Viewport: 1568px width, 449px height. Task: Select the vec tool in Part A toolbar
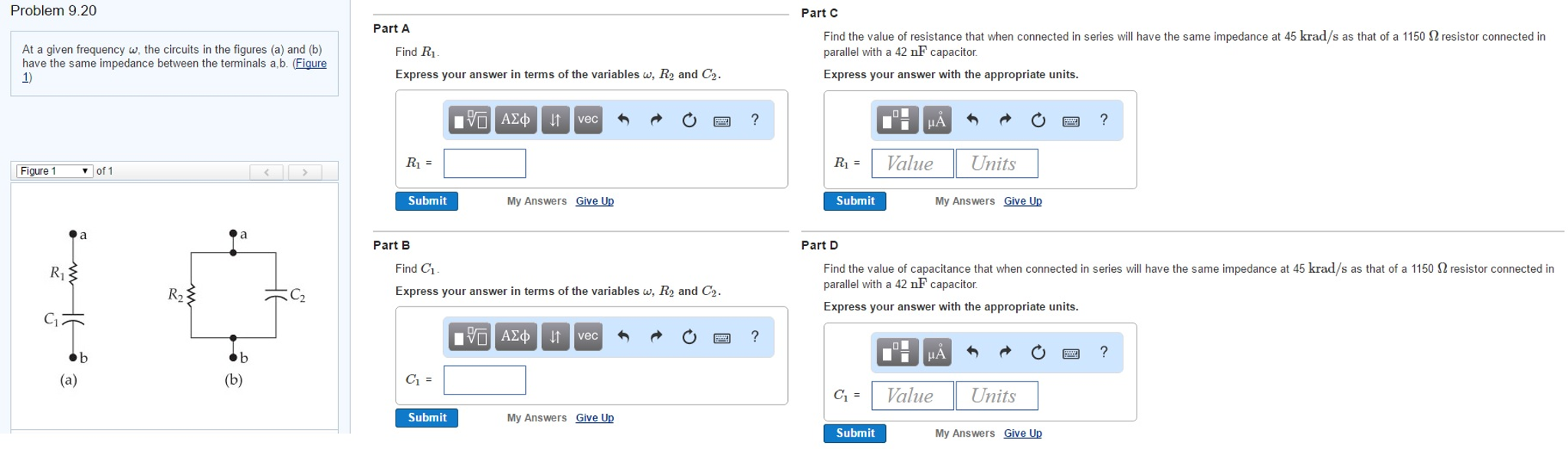click(x=589, y=120)
